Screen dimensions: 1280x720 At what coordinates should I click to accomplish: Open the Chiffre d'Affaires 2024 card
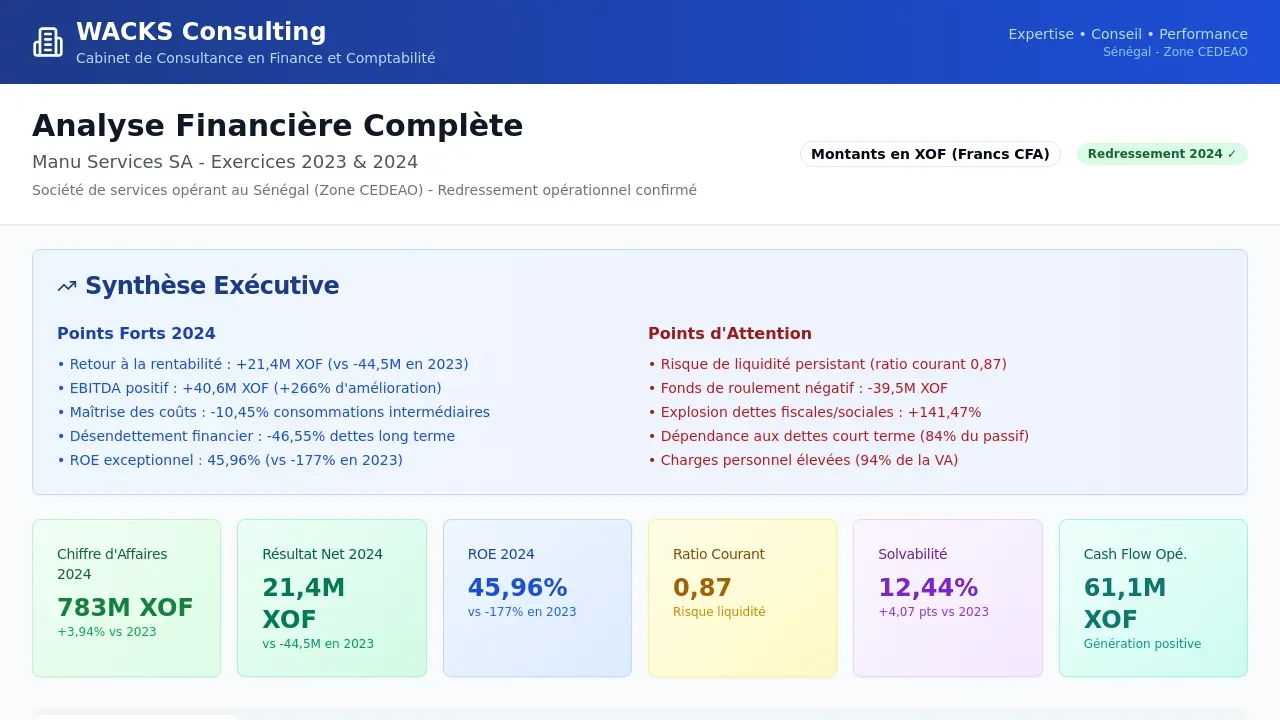(126, 598)
